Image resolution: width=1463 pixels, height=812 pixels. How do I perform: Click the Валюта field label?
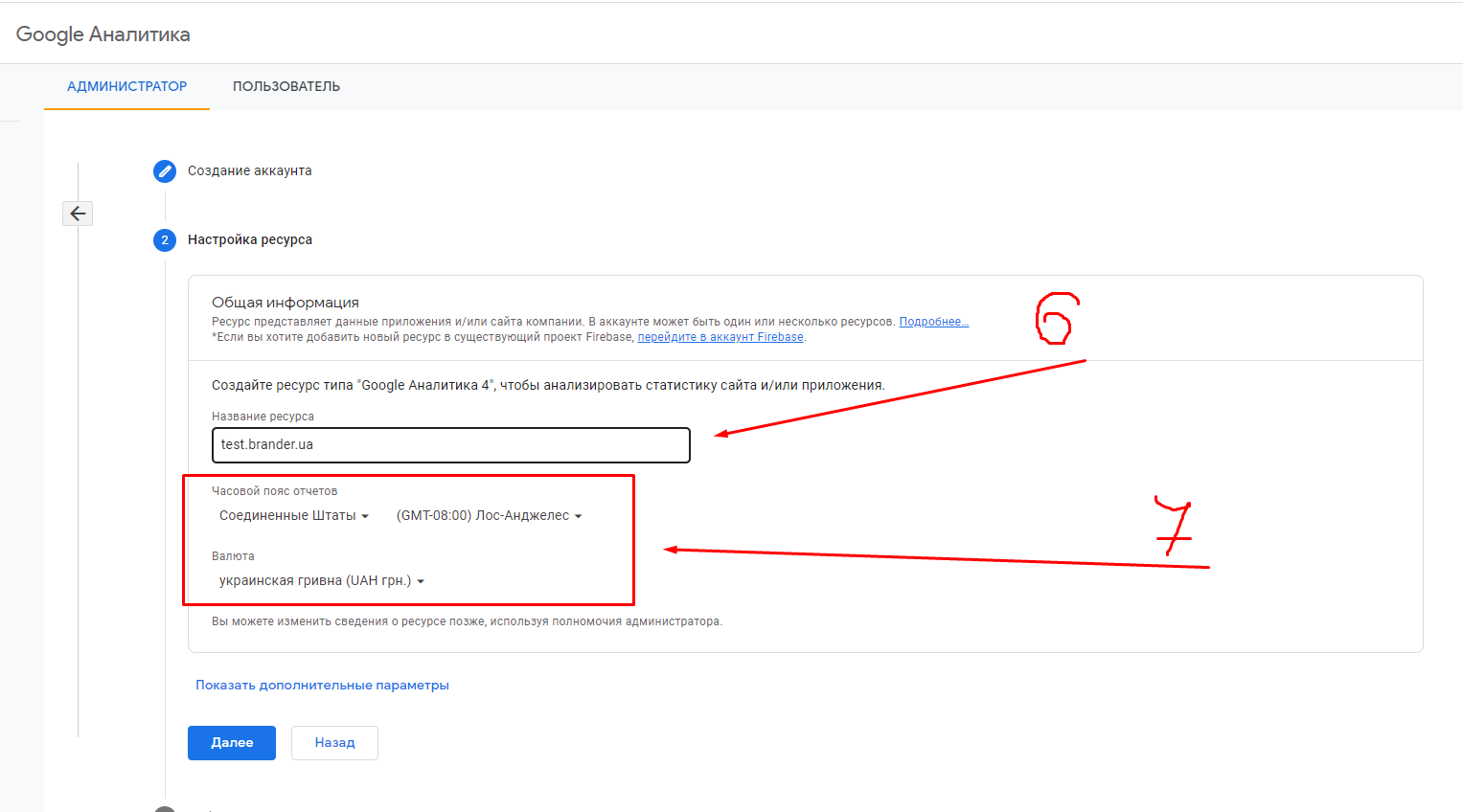click(233, 556)
